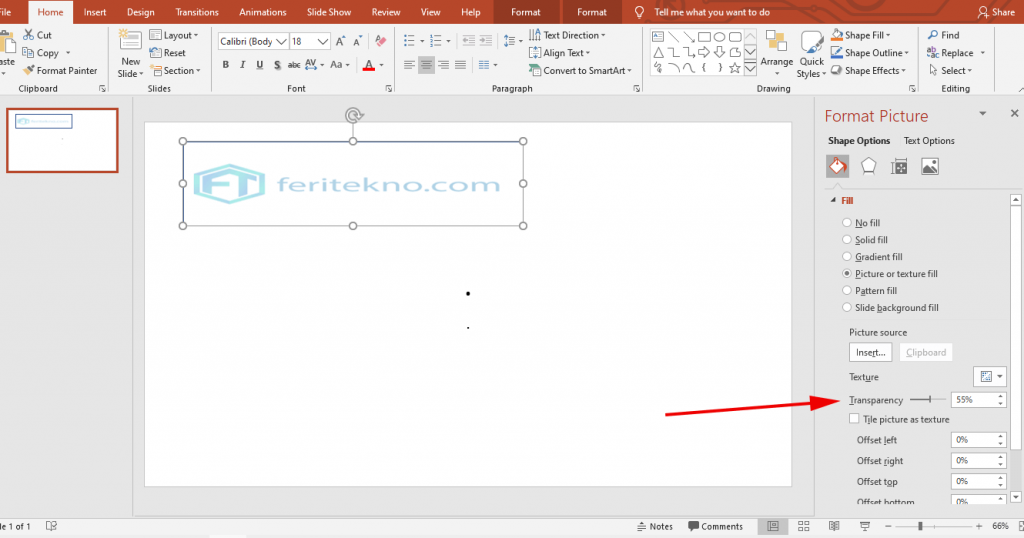Viewport: 1024px width, 538px height.
Task: Click the Reset slide button
Action: point(168,53)
